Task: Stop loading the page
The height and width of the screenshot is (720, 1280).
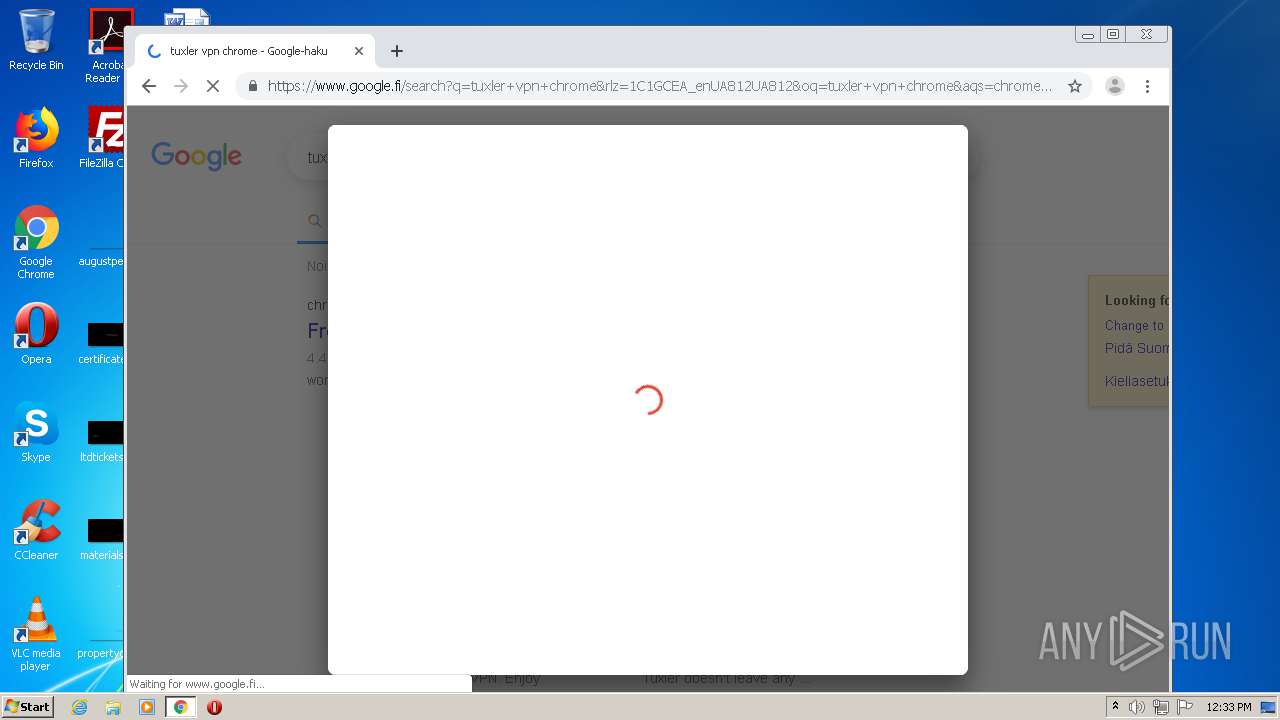Action: coord(212,86)
